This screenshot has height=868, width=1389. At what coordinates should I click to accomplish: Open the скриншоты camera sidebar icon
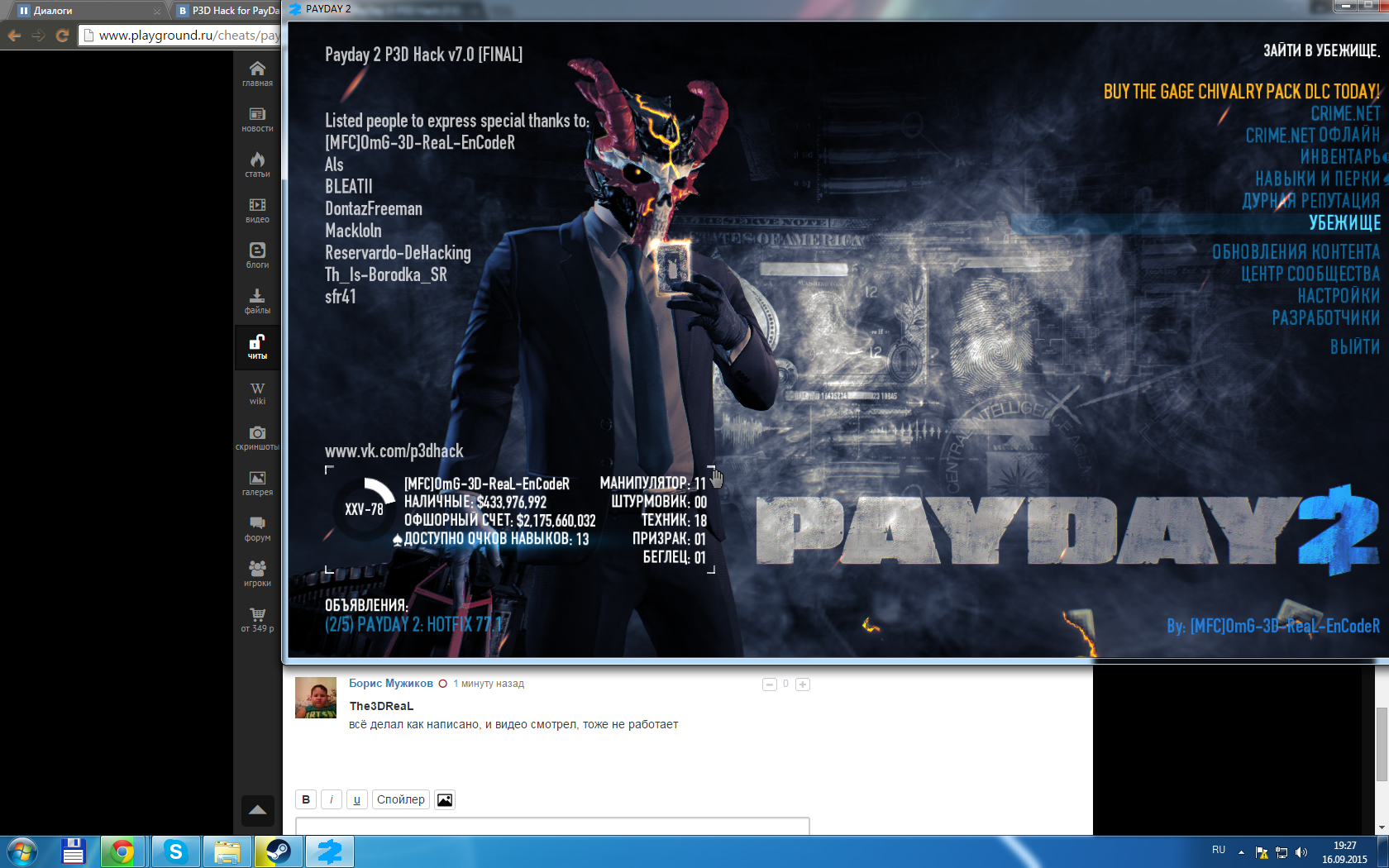257,436
